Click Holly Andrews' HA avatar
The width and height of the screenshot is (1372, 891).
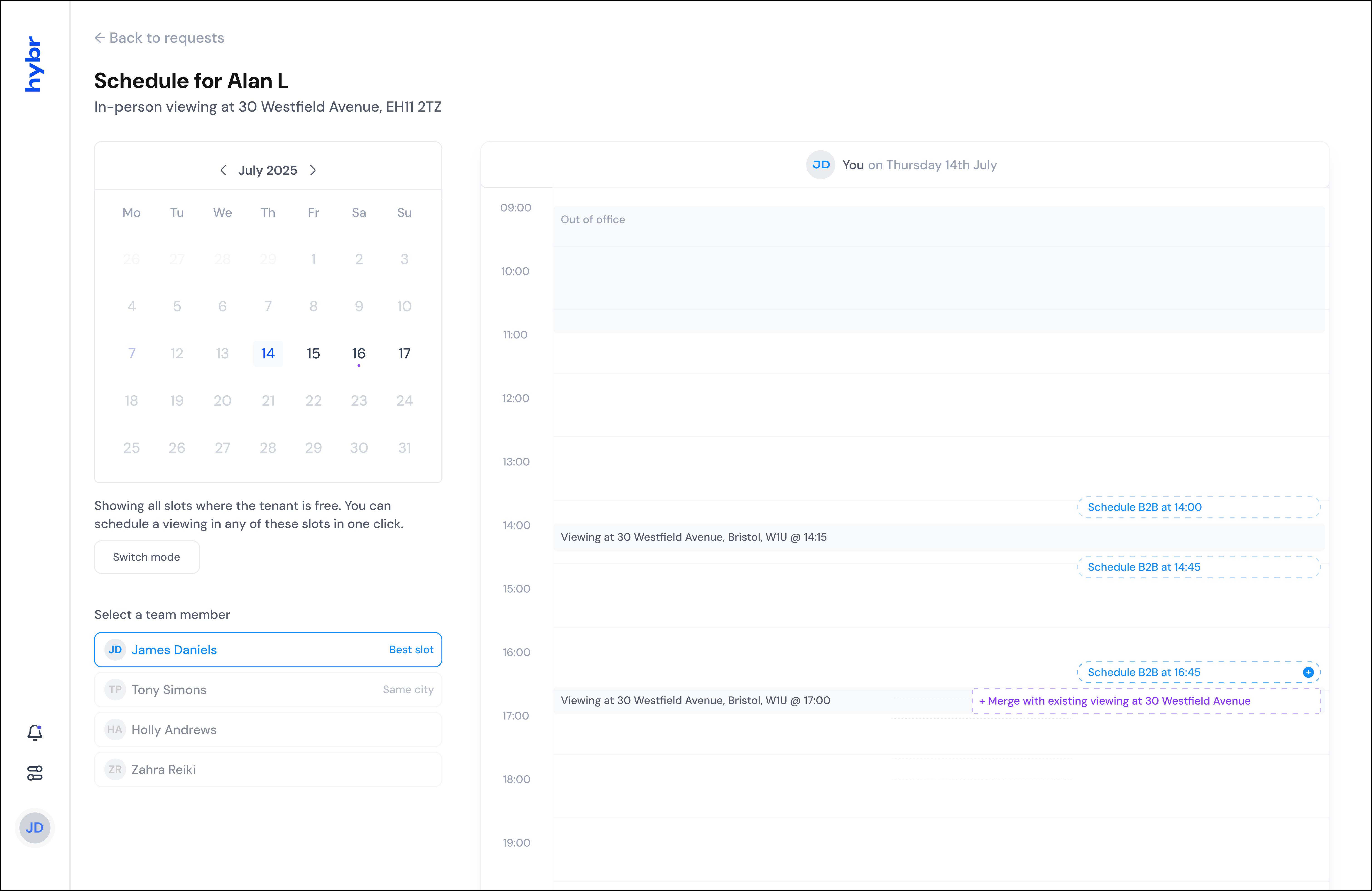(x=115, y=730)
